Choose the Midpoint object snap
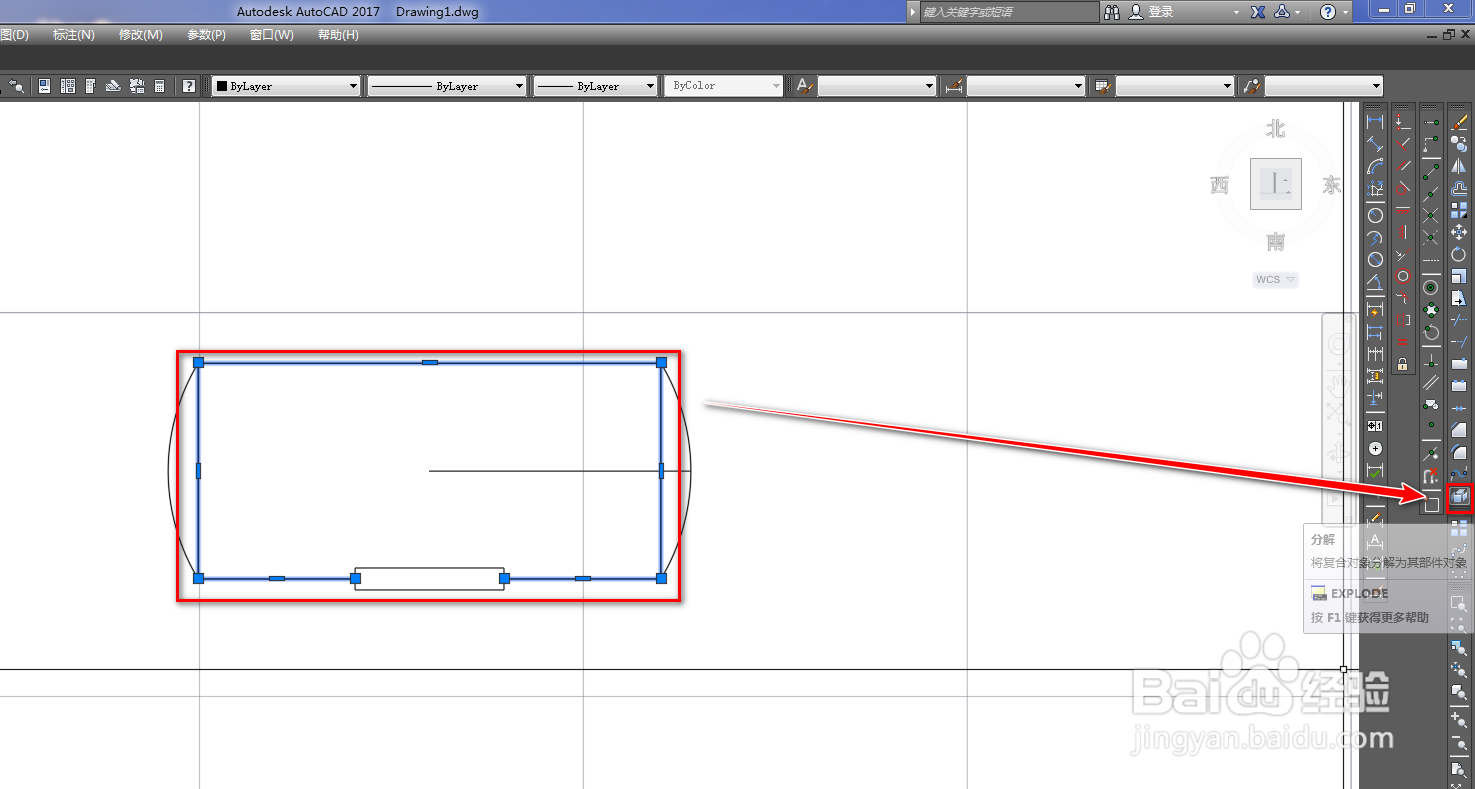Image resolution: width=1475 pixels, height=789 pixels. point(1431,193)
